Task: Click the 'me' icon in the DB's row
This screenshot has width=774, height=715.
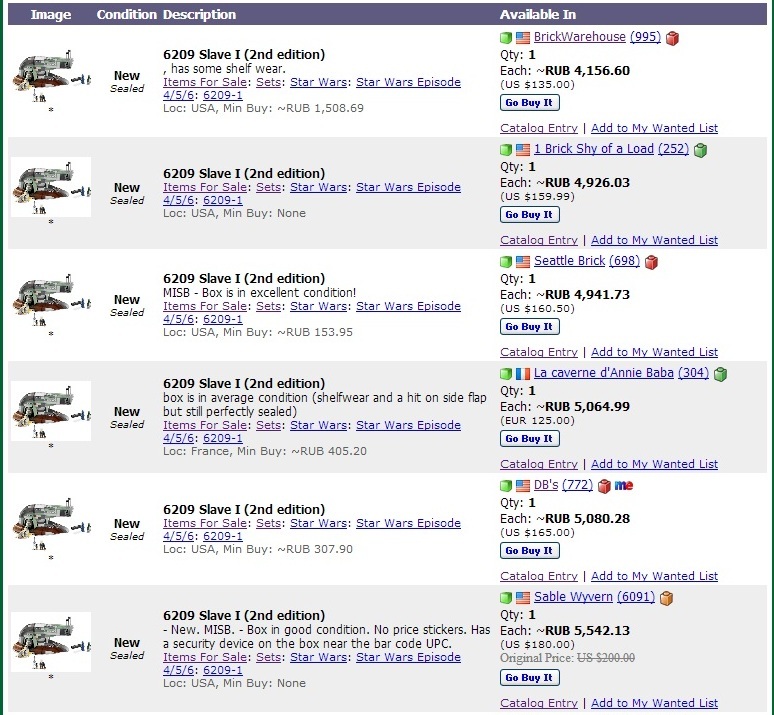Action: coord(623,486)
